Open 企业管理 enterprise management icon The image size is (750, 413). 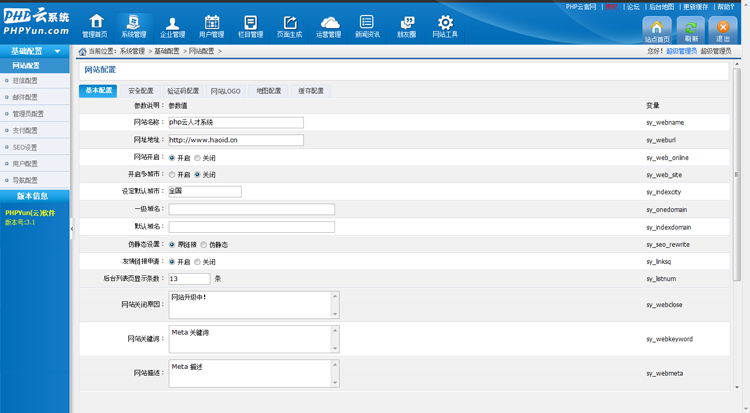(172, 26)
